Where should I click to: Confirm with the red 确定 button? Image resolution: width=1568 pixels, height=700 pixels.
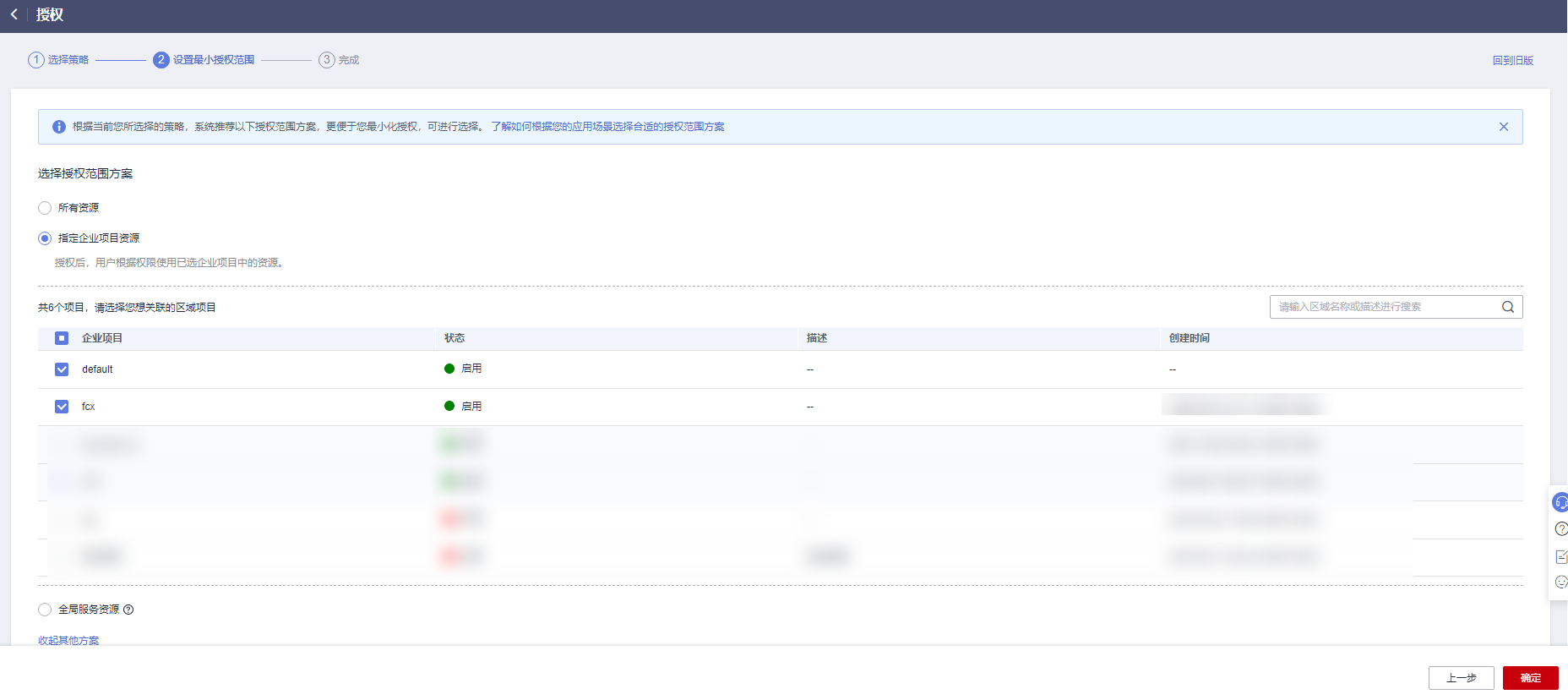1530,678
